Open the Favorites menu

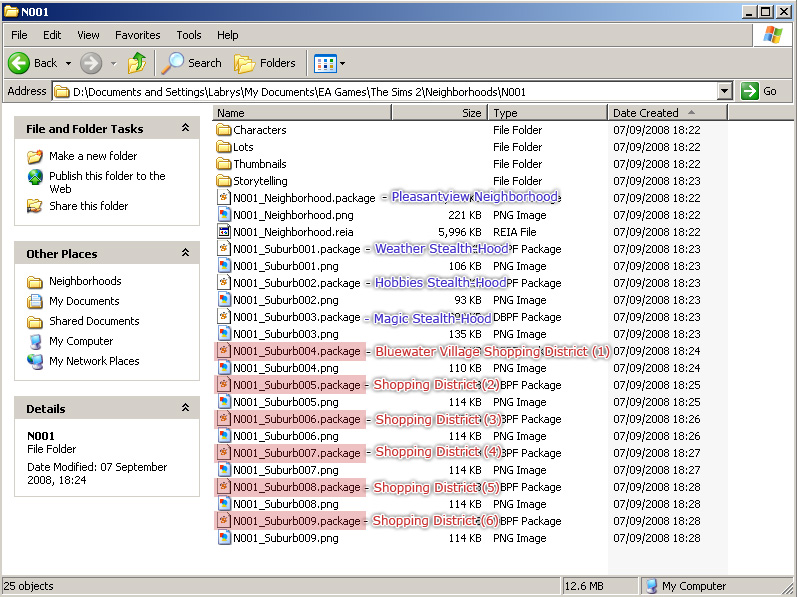click(x=137, y=35)
